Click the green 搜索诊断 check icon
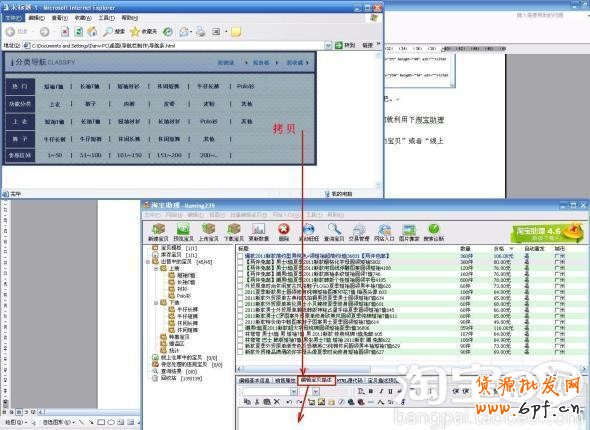The height and width of the screenshot is (430, 590). pos(433,232)
